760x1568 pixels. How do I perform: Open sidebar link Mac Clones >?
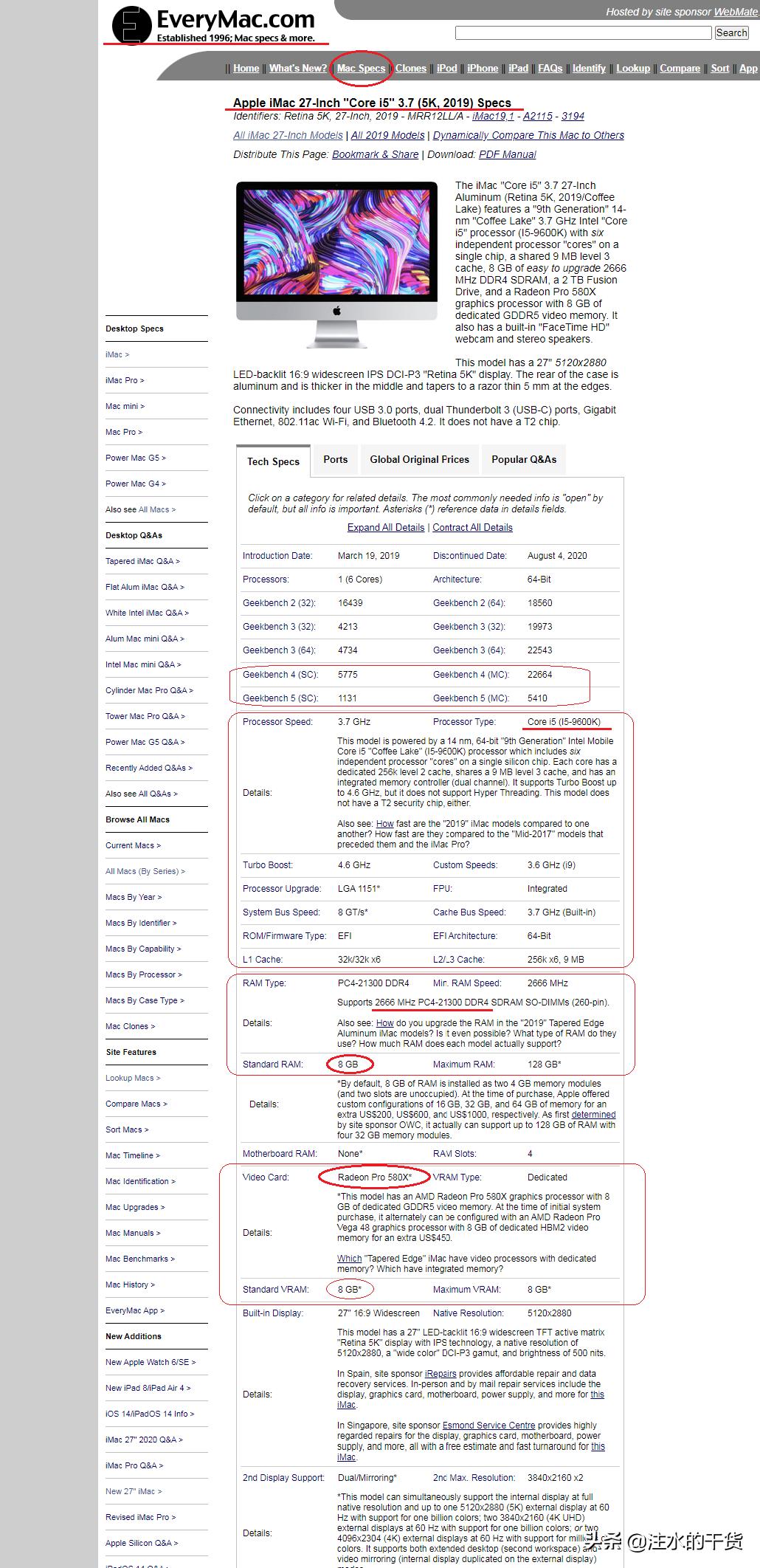pyautogui.click(x=130, y=1026)
